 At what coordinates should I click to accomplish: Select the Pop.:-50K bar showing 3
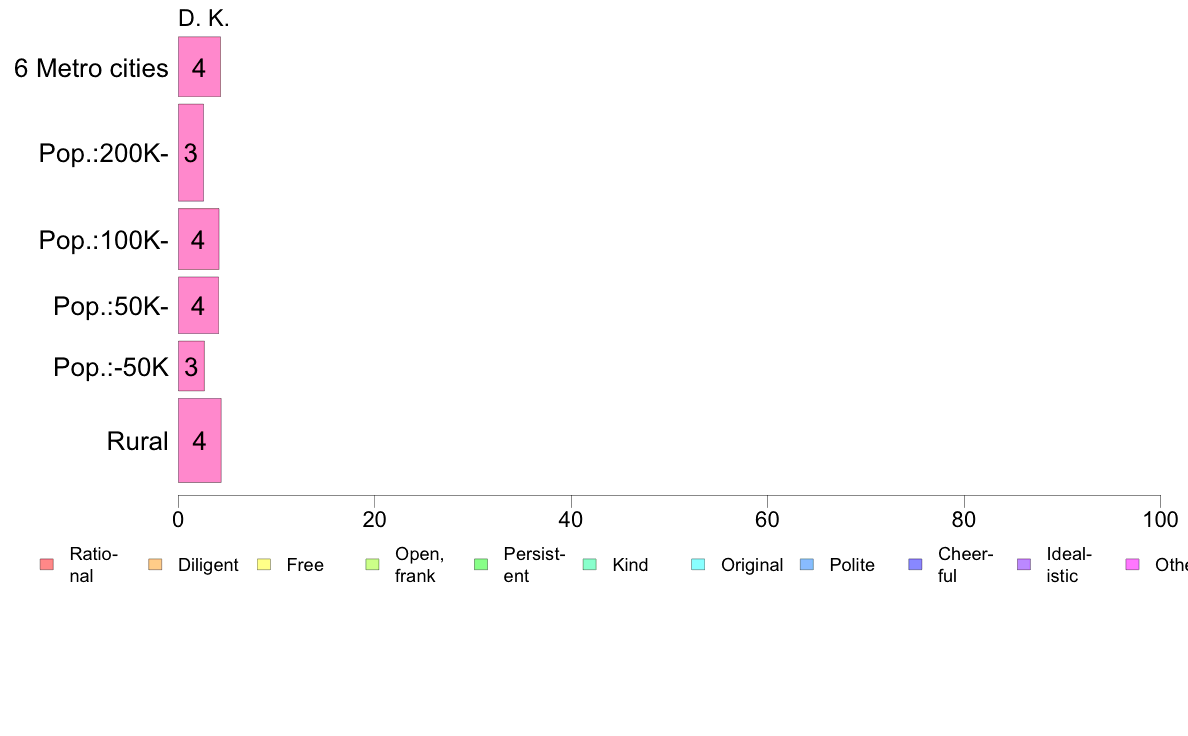(x=192, y=366)
